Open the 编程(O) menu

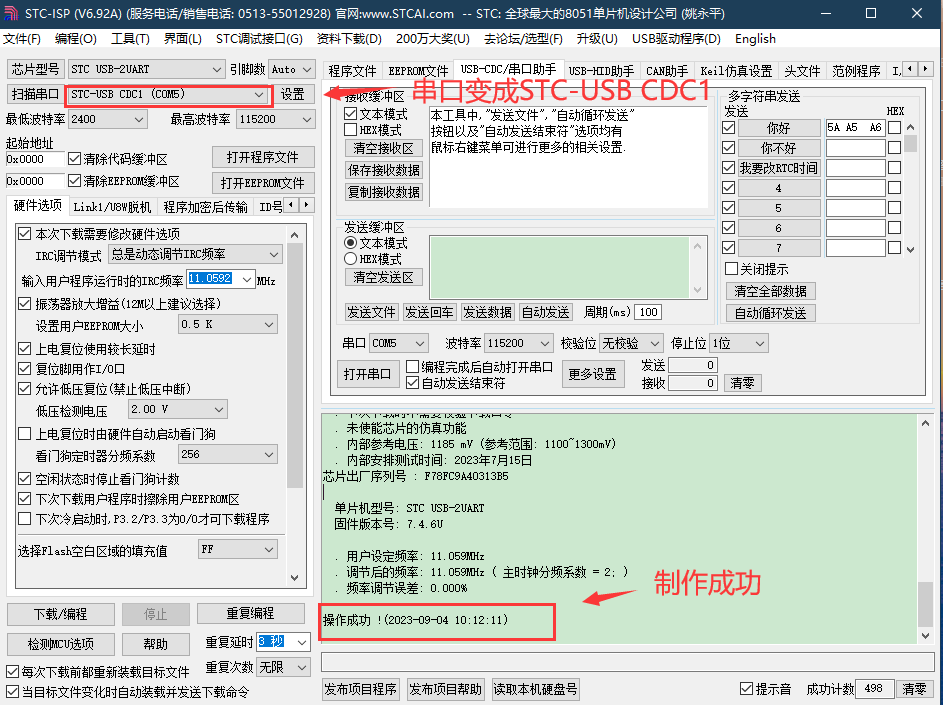point(76,39)
